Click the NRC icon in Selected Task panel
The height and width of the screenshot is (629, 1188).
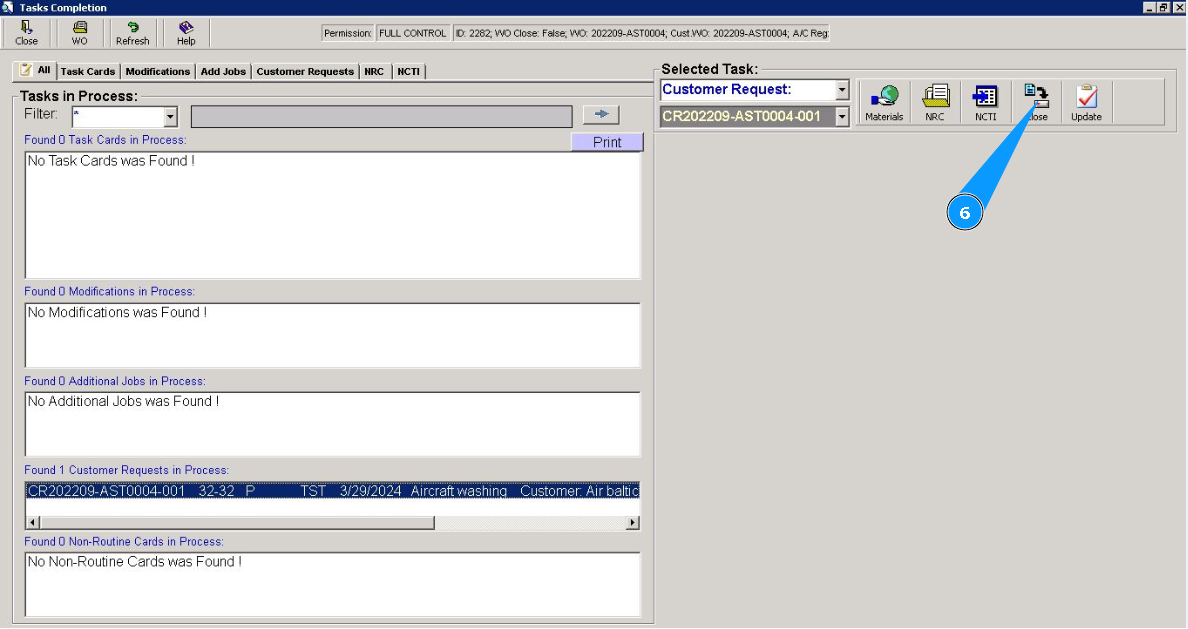[x=935, y=102]
